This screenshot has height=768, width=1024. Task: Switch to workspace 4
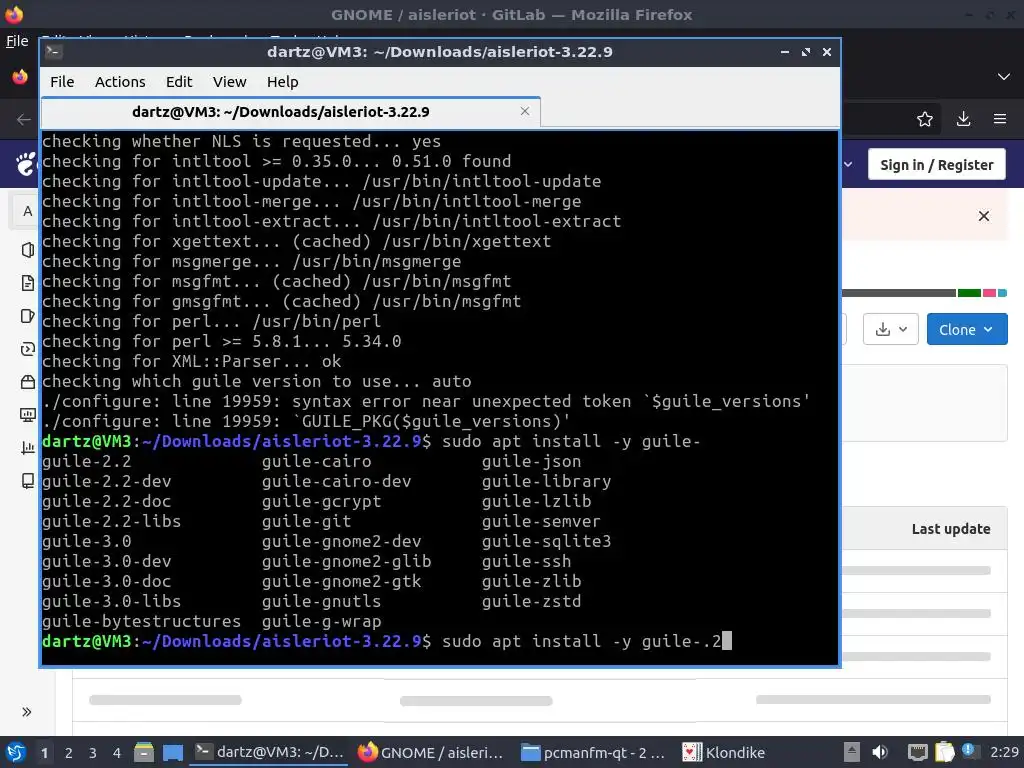click(116, 753)
